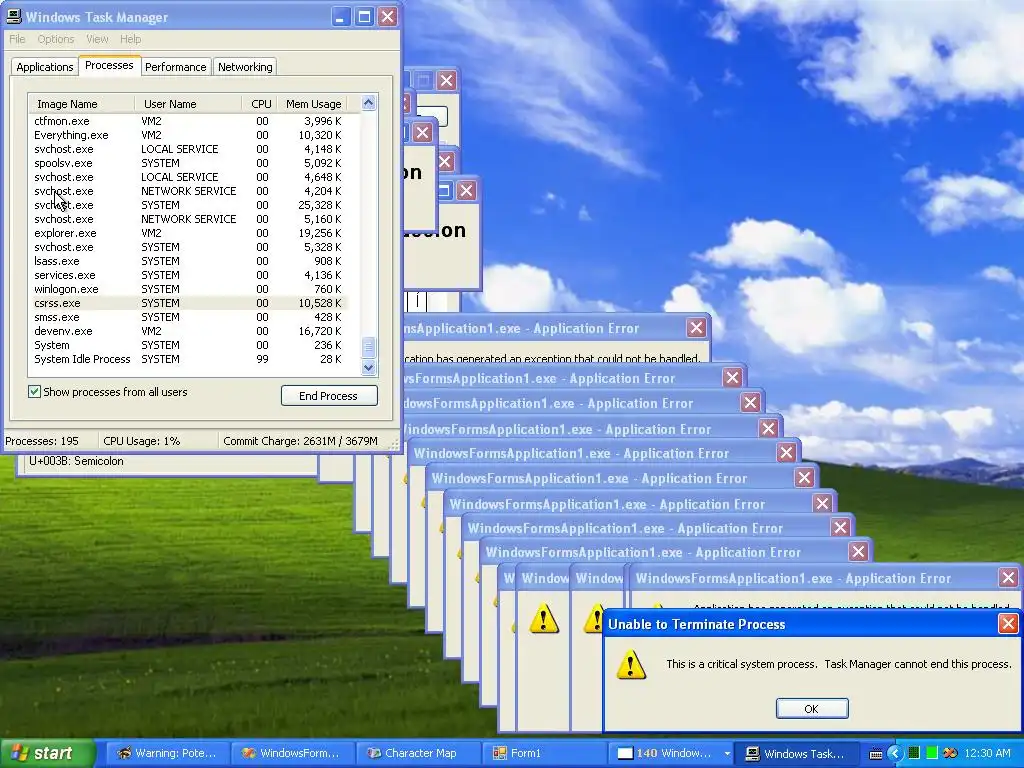Click OK in Unable to Terminate Process dialog
1024x768 pixels.
point(812,709)
